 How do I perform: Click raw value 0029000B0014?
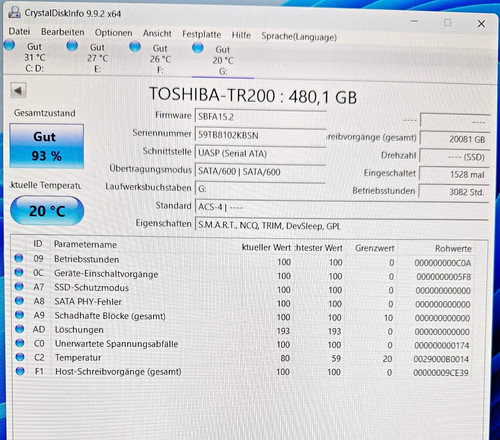click(441, 359)
